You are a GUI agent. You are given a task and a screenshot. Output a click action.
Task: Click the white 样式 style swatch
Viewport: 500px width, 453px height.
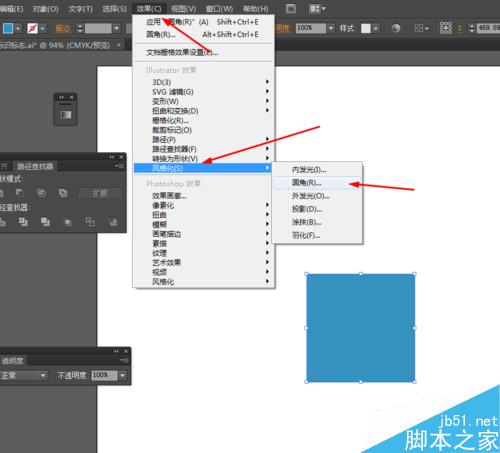pos(366,28)
